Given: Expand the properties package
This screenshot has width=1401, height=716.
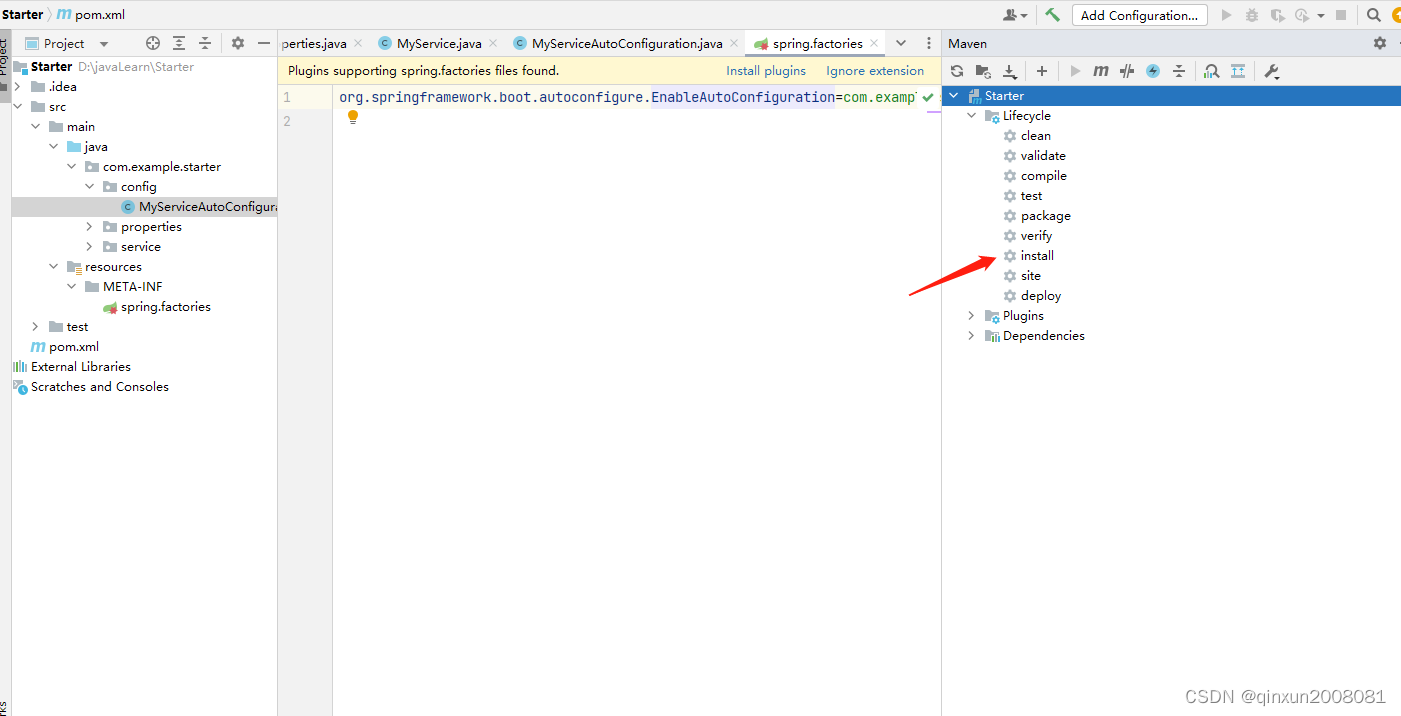Looking at the screenshot, I should [x=90, y=227].
